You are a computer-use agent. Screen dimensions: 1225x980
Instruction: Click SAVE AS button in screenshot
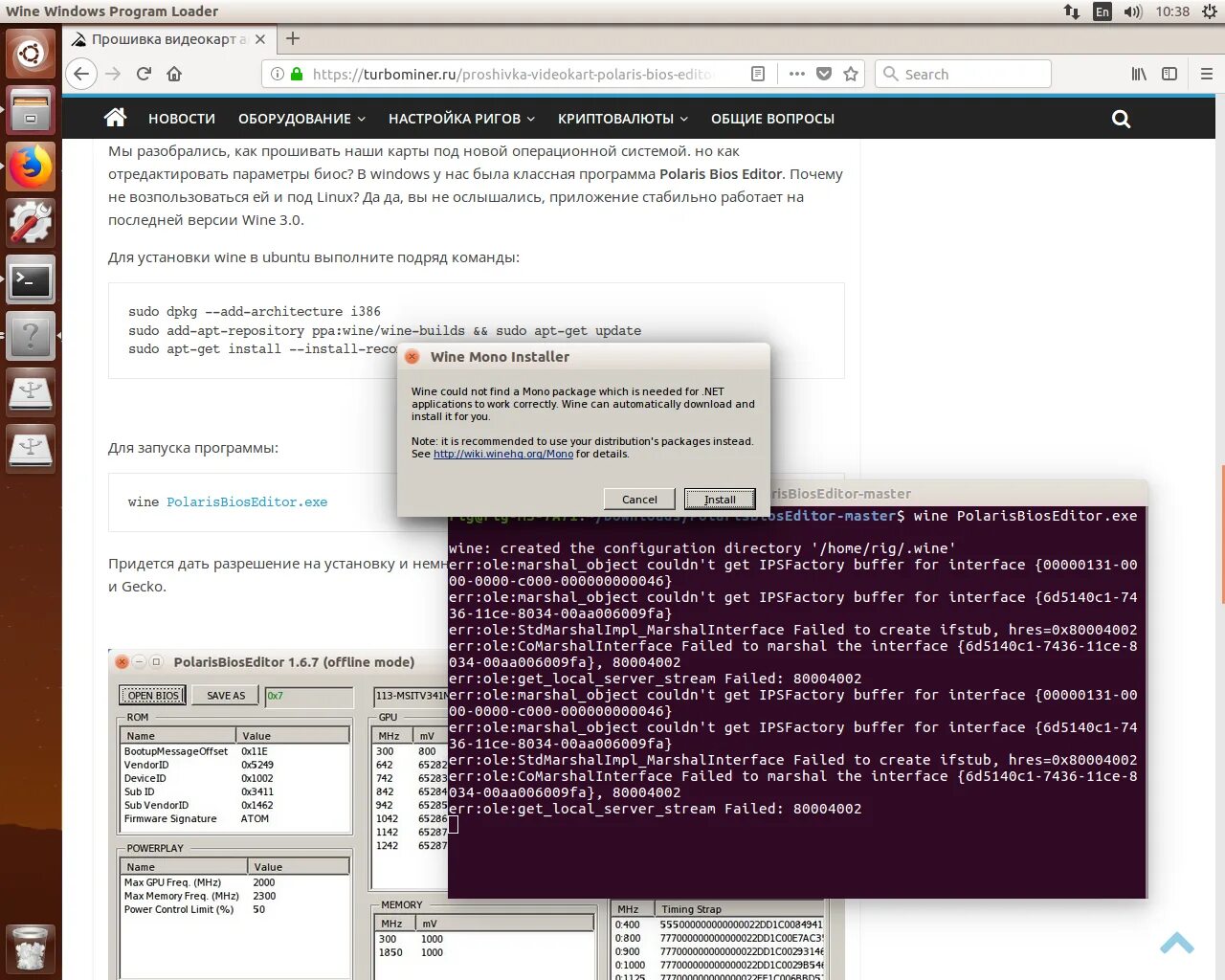pyautogui.click(x=226, y=695)
